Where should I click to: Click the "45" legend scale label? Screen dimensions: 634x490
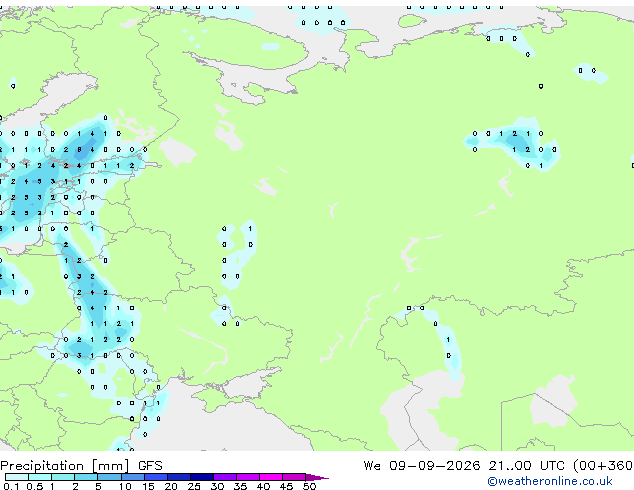coord(286,486)
